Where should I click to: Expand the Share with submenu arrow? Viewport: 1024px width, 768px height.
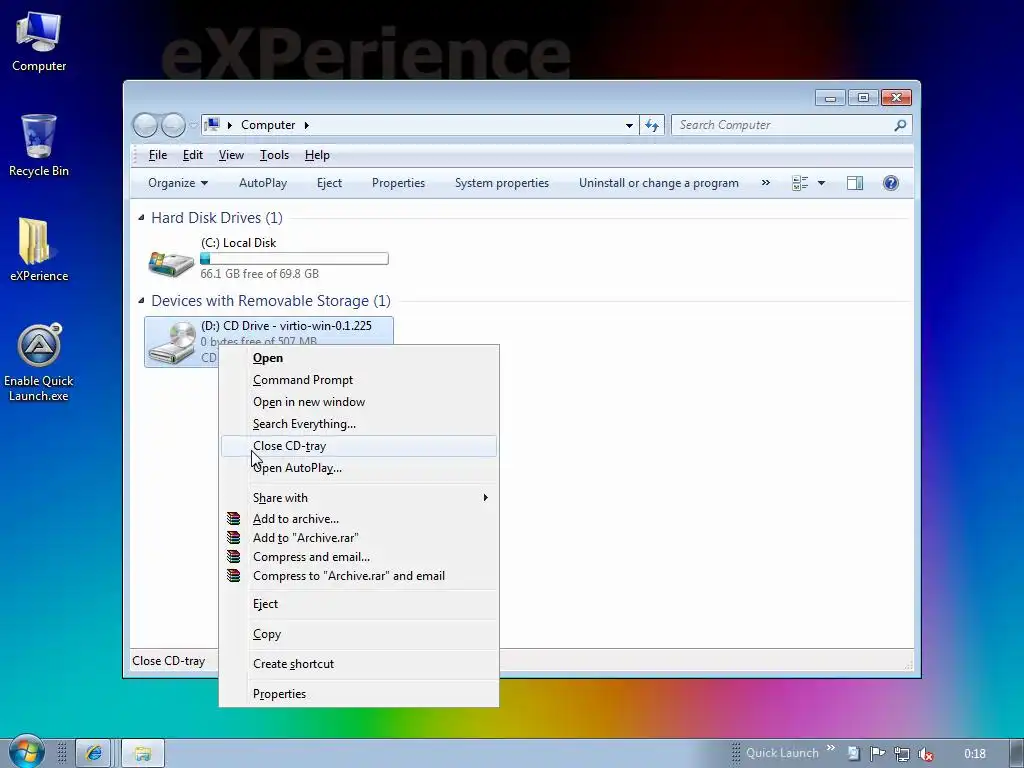pyautogui.click(x=485, y=498)
